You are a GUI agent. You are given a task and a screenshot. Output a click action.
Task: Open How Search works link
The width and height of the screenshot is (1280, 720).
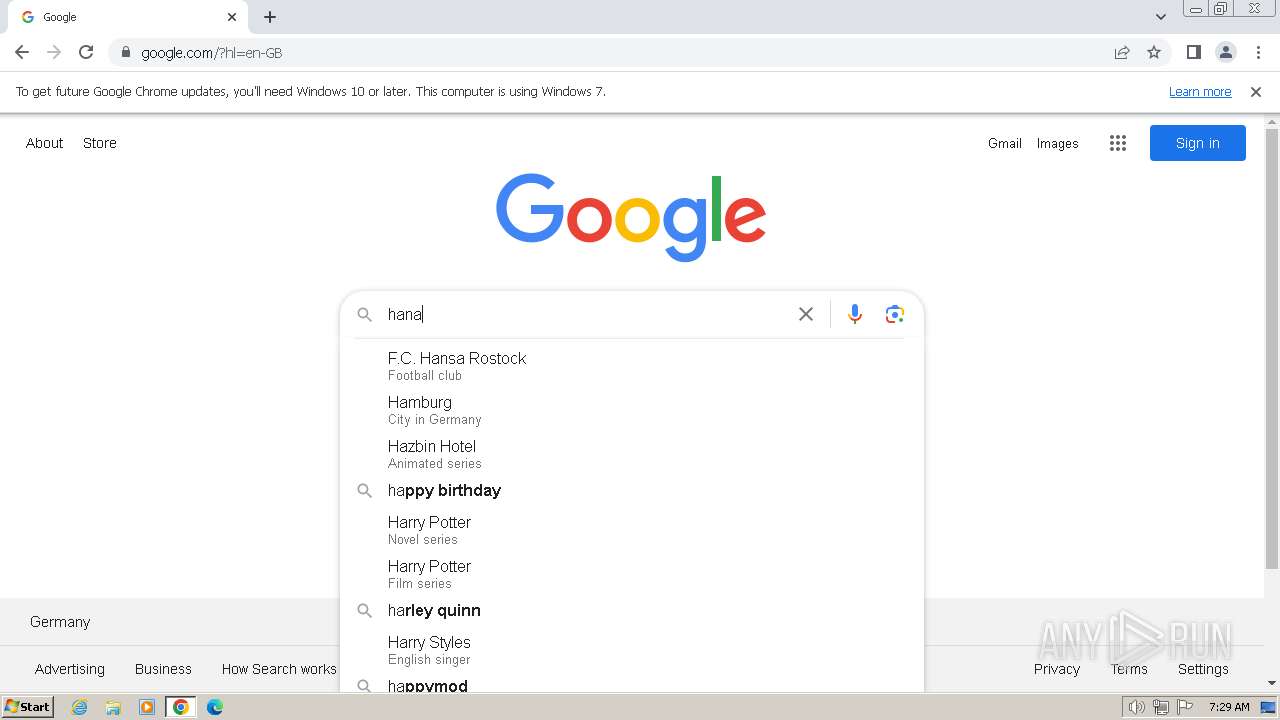click(279, 669)
